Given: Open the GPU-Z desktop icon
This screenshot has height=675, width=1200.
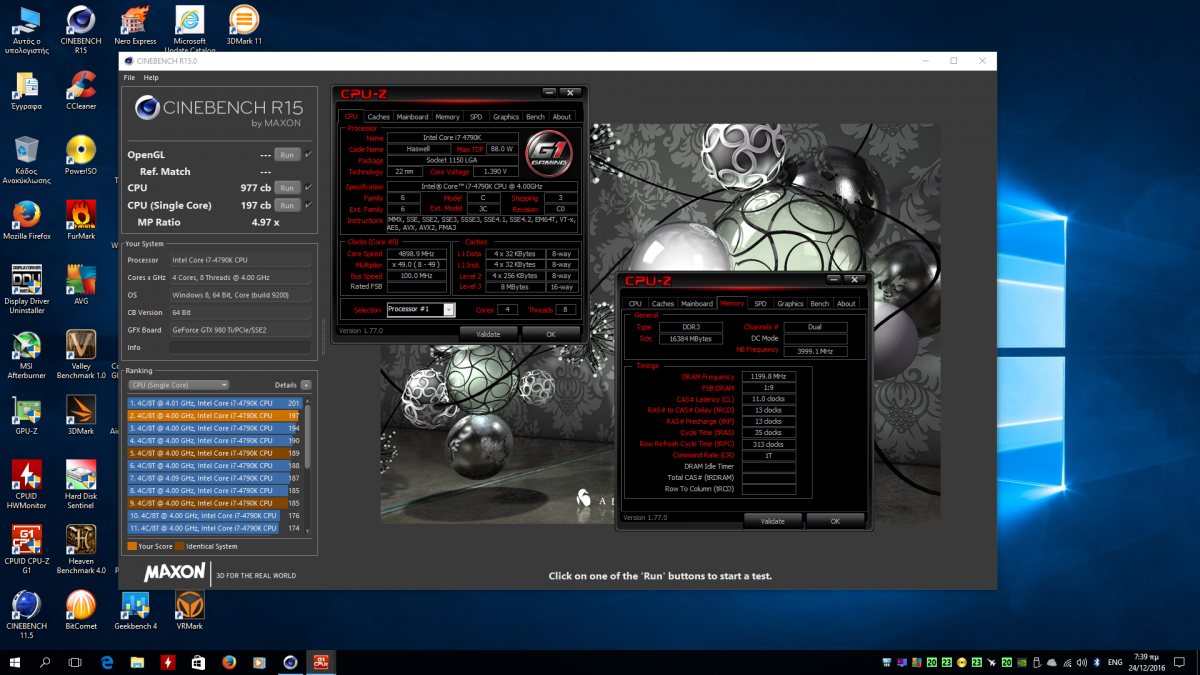Looking at the screenshot, I should pyautogui.click(x=26, y=416).
